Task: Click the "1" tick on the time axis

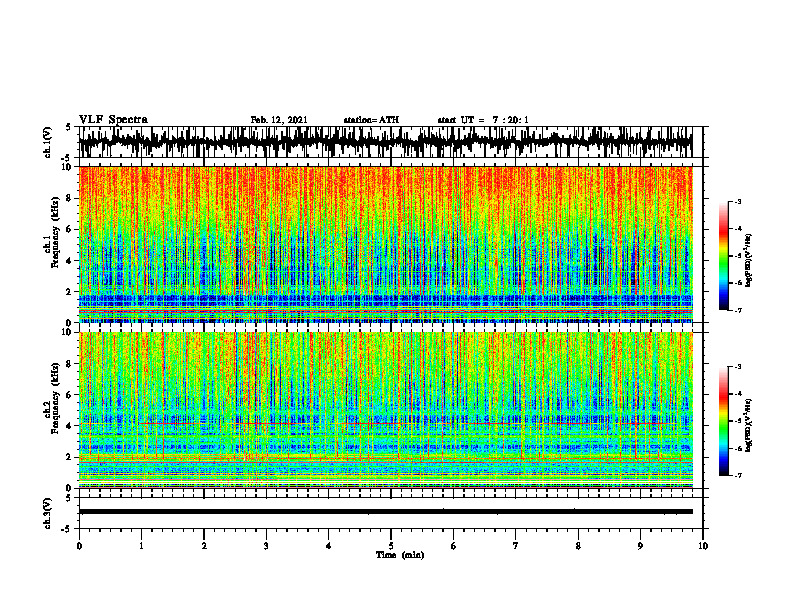Action: click(x=141, y=546)
